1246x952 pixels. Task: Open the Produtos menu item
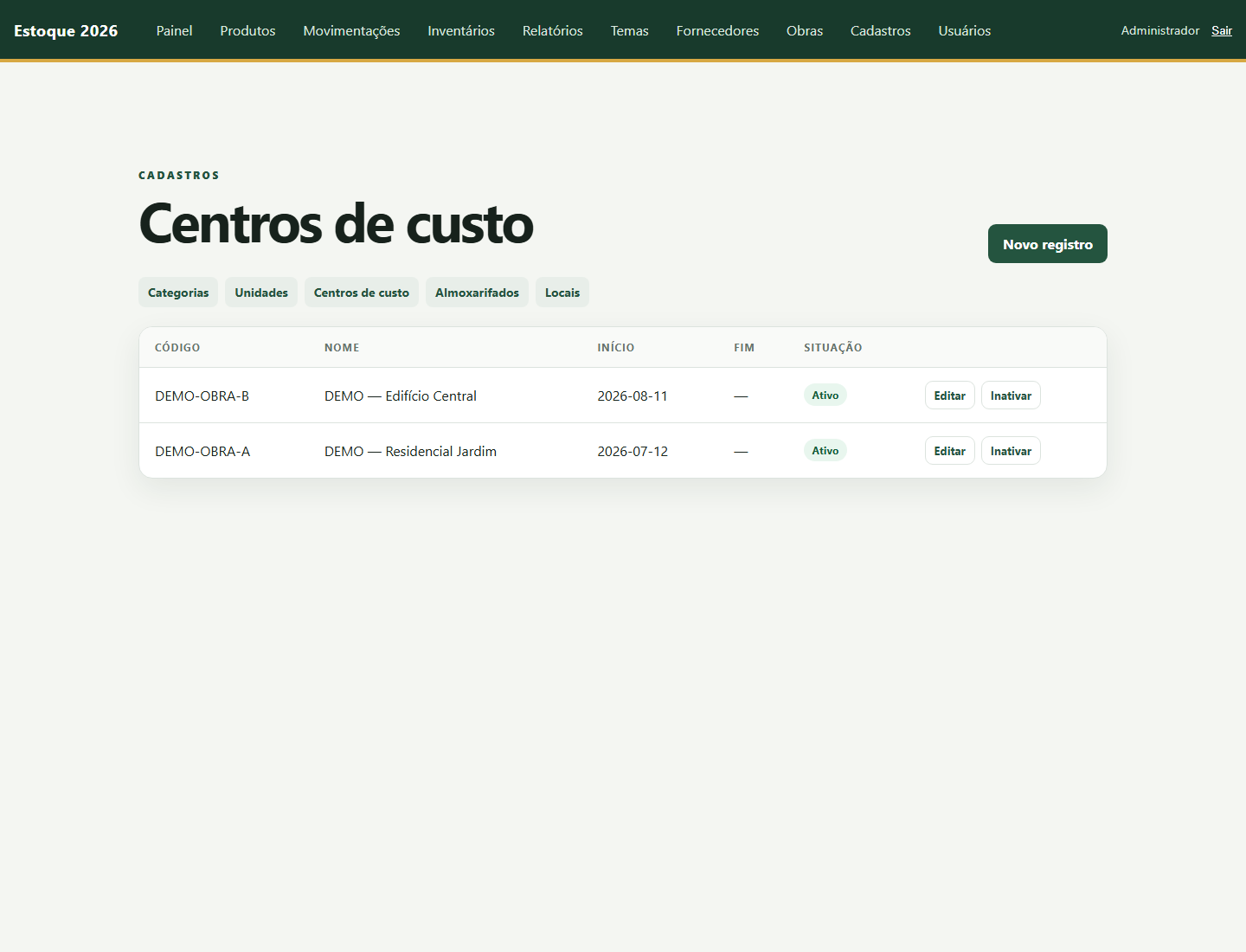pos(247,30)
